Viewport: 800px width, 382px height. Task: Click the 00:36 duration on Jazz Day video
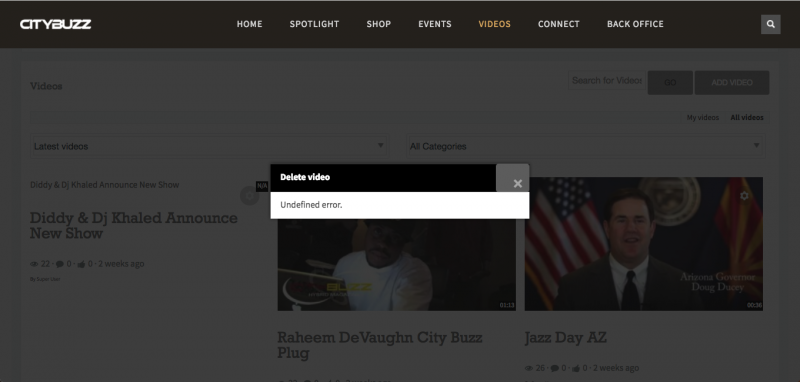point(755,305)
